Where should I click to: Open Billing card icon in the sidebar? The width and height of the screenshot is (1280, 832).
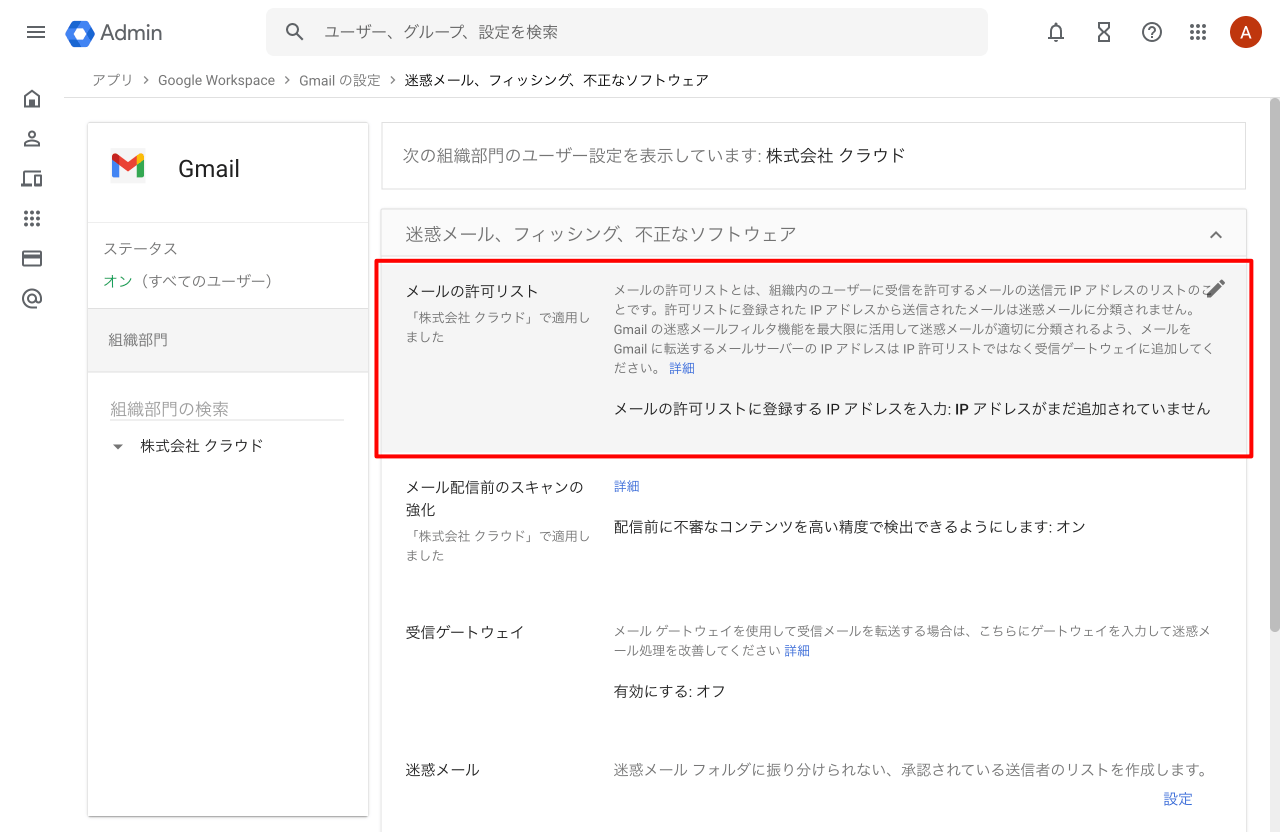pyautogui.click(x=32, y=259)
